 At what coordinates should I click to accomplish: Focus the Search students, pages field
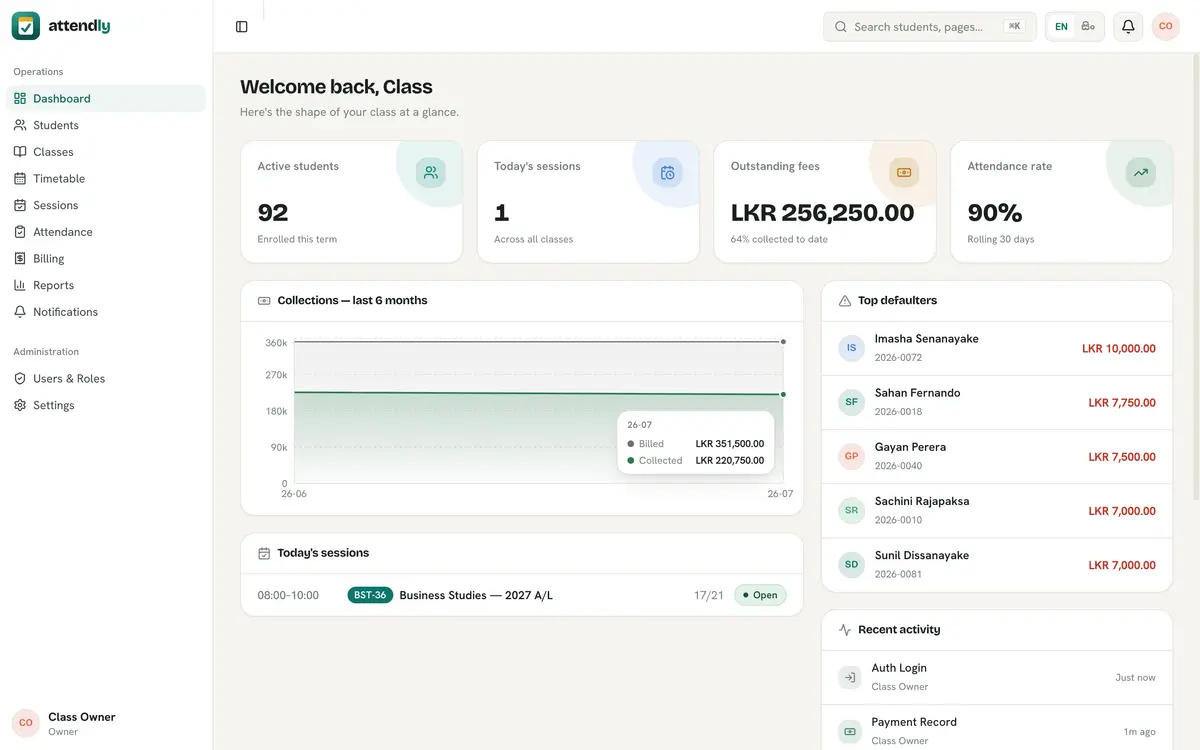(x=930, y=27)
